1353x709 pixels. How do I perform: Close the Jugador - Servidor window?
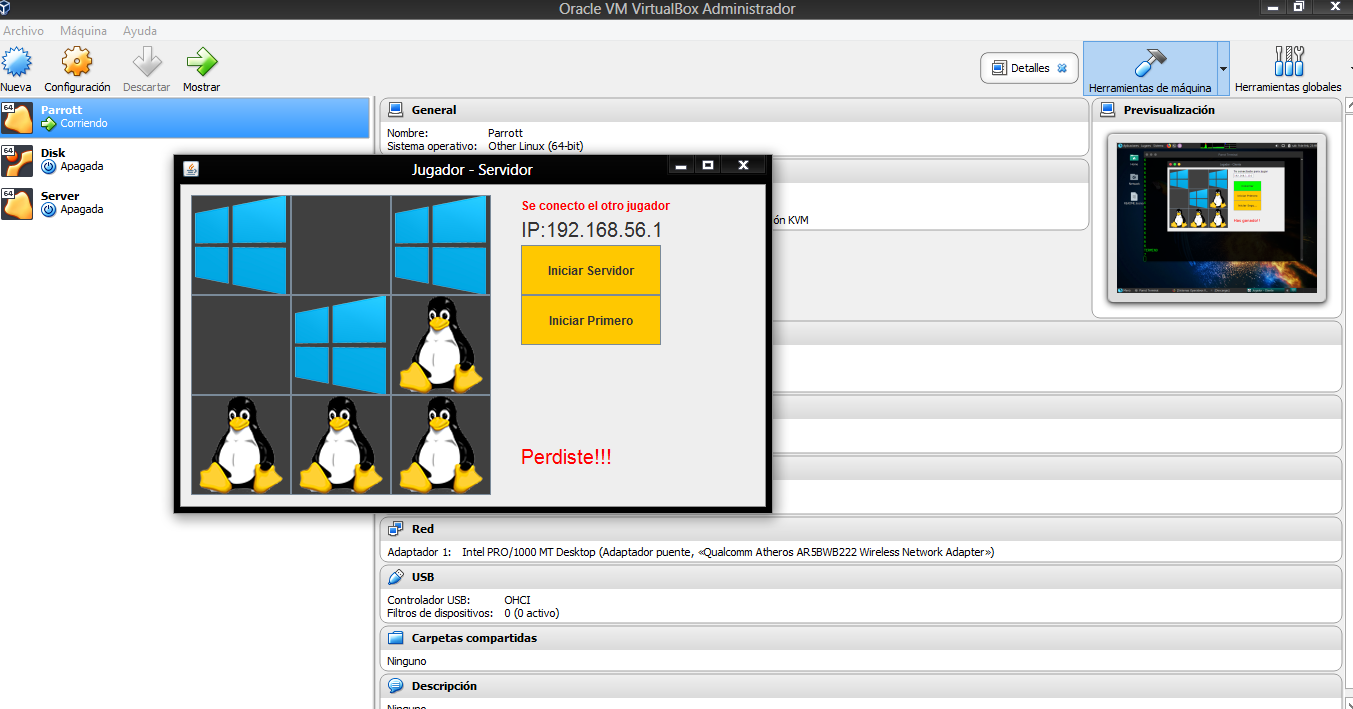tap(743, 166)
